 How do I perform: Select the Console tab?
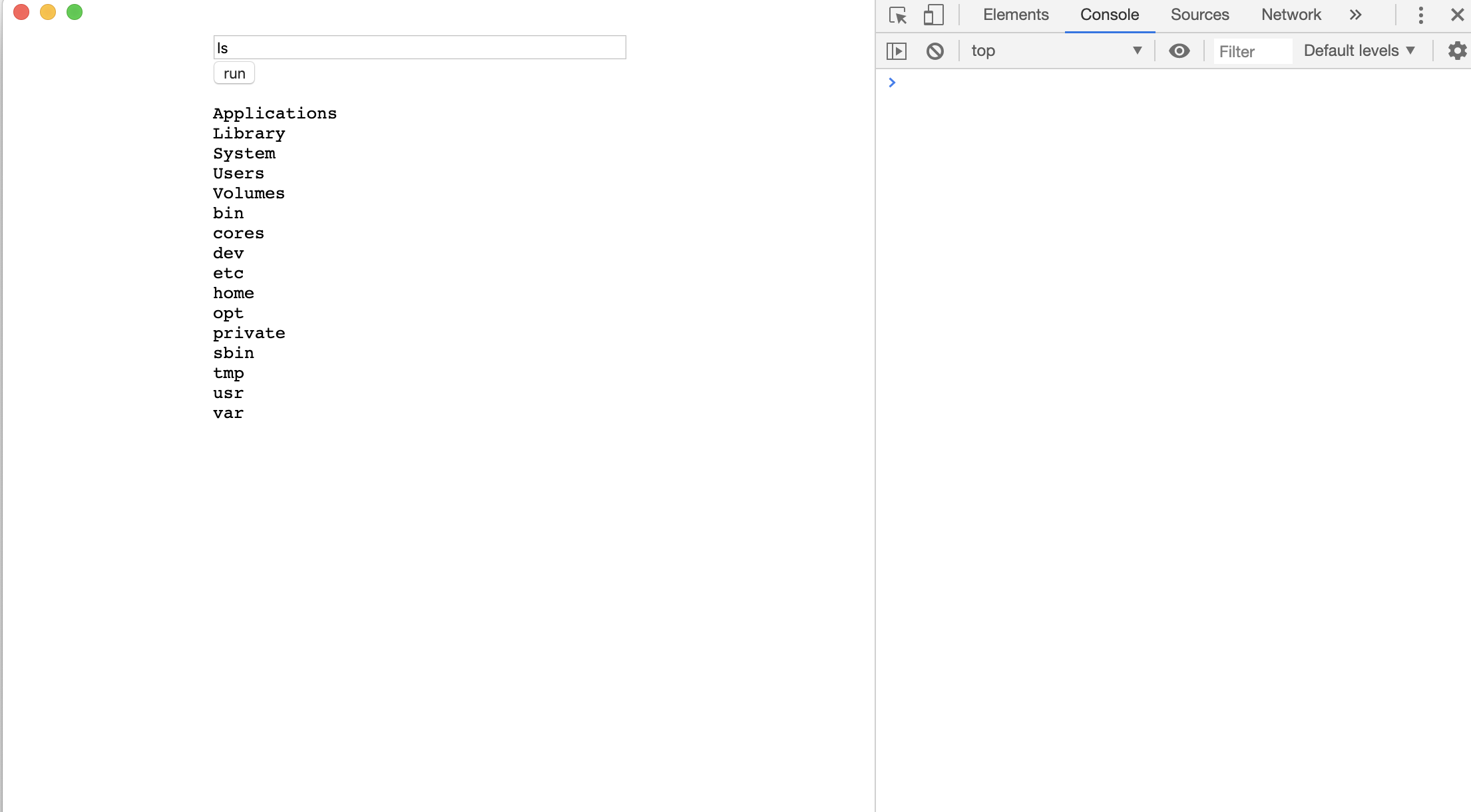[x=1110, y=15]
